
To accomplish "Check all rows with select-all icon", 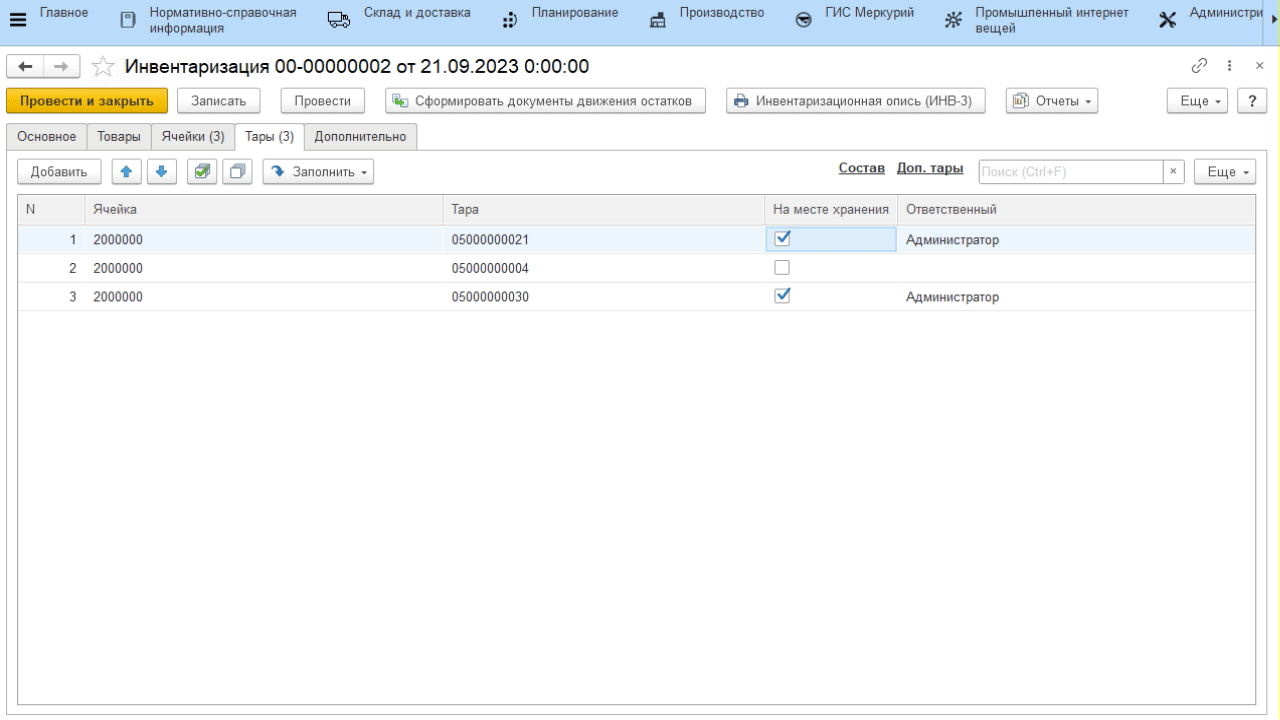I will (x=202, y=172).
